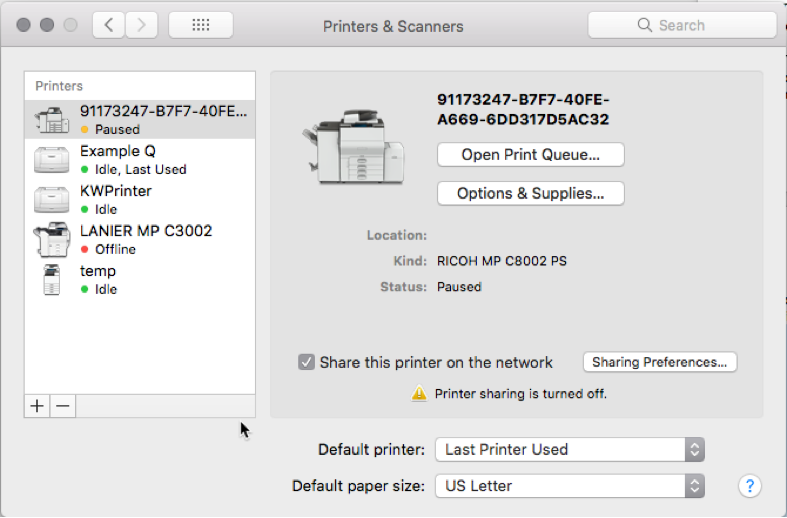Click the temp printer icon
This screenshot has height=518, width=787.
(52, 280)
